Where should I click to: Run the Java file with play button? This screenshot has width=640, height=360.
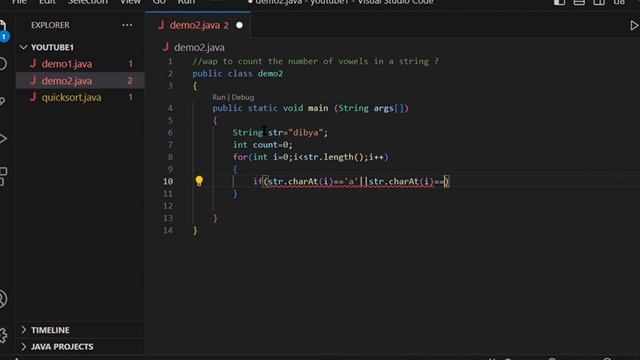click(x=634, y=25)
